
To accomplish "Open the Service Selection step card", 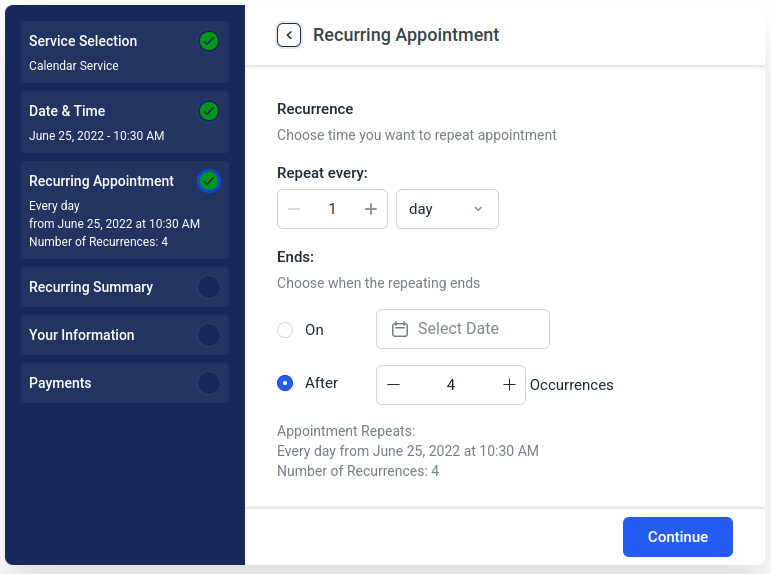I will click(125, 52).
